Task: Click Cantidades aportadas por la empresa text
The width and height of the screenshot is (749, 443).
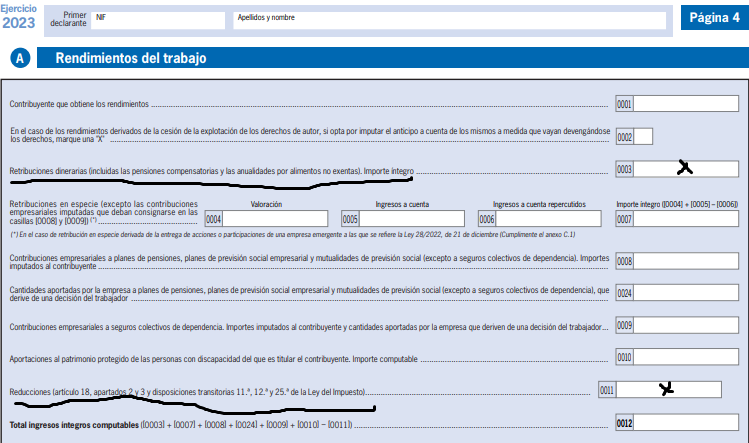Action: 310,294
